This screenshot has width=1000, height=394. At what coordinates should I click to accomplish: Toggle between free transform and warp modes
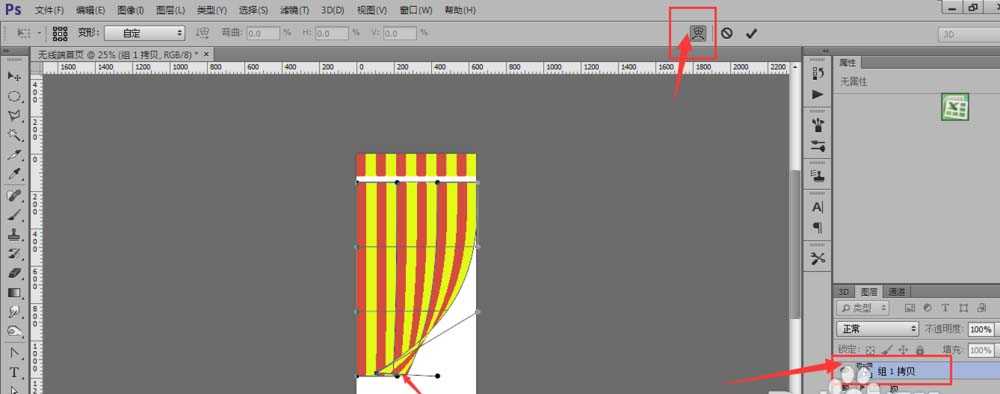698,33
